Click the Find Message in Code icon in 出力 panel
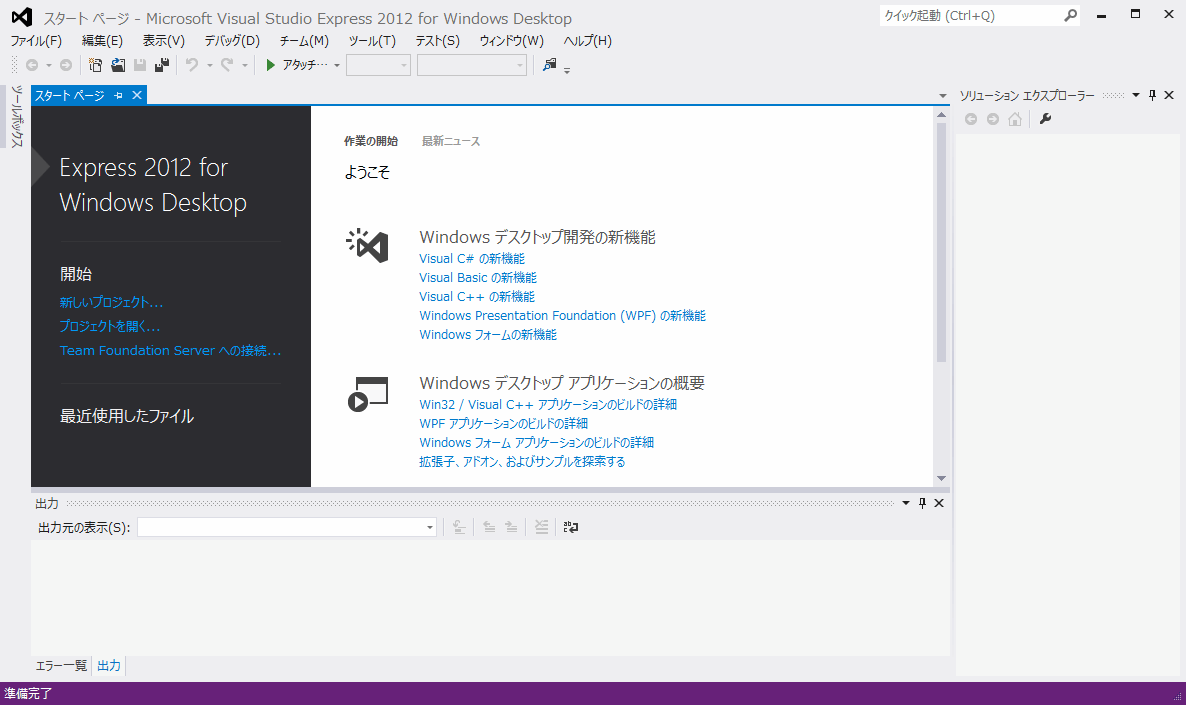 click(x=459, y=527)
